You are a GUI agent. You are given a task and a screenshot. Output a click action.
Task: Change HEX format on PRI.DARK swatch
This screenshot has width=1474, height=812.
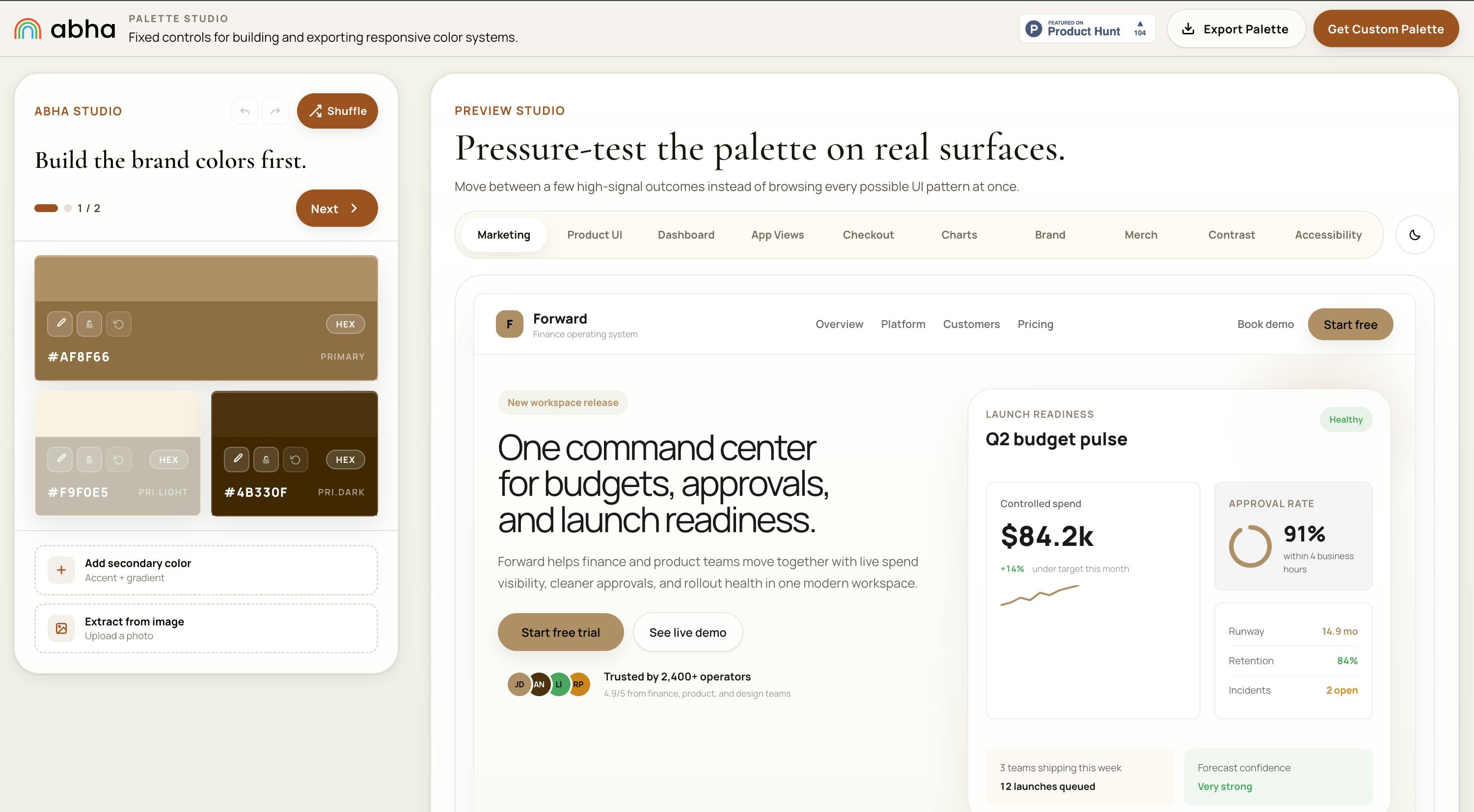click(x=345, y=460)
